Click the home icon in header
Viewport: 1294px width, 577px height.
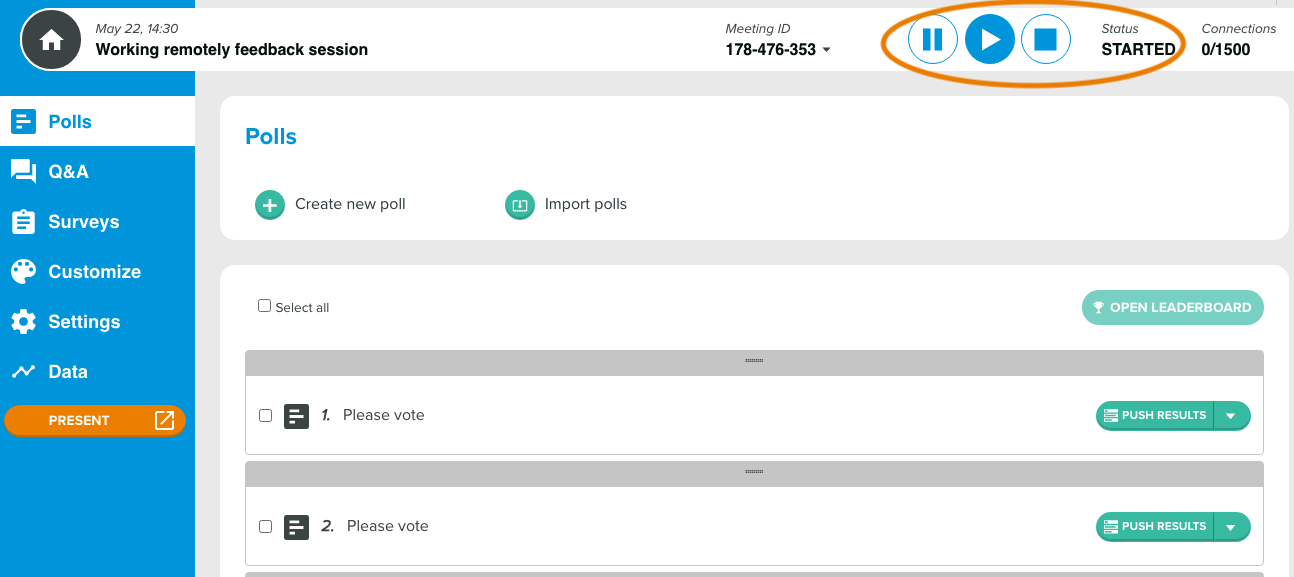pyautogui.click(x=51, y=40)
